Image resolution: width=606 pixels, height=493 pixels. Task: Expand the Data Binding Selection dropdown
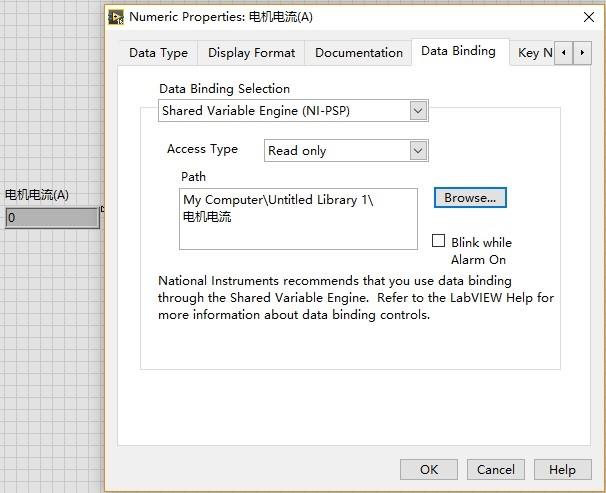(418, 112)
